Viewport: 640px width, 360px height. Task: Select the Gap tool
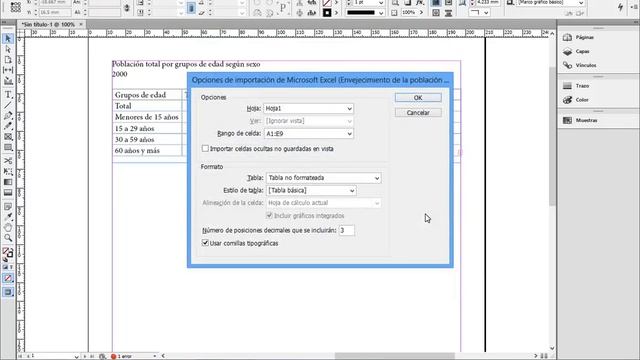click(x=8, y=70)
